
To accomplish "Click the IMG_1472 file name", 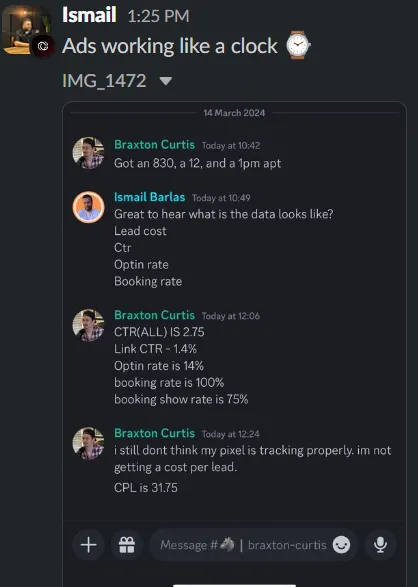I will coord(104,81).
